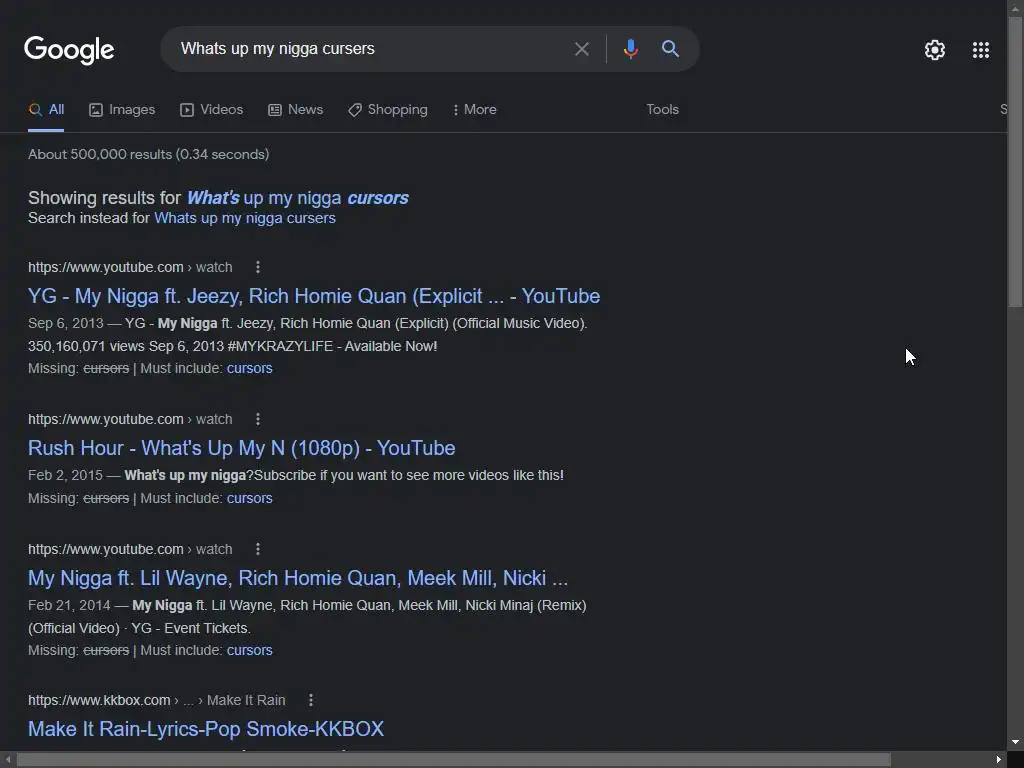Click the horizontal scrollbar thumb
1024x768 pixels.
[453, 760]
